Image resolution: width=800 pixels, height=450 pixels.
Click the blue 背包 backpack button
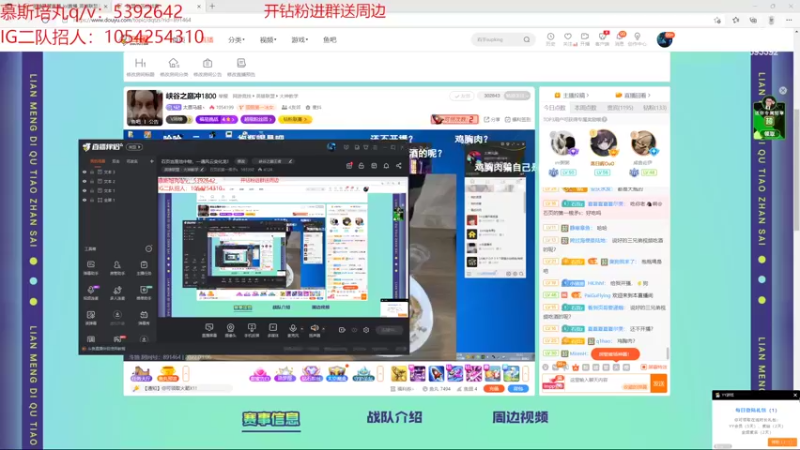click(x=518, y=389)
